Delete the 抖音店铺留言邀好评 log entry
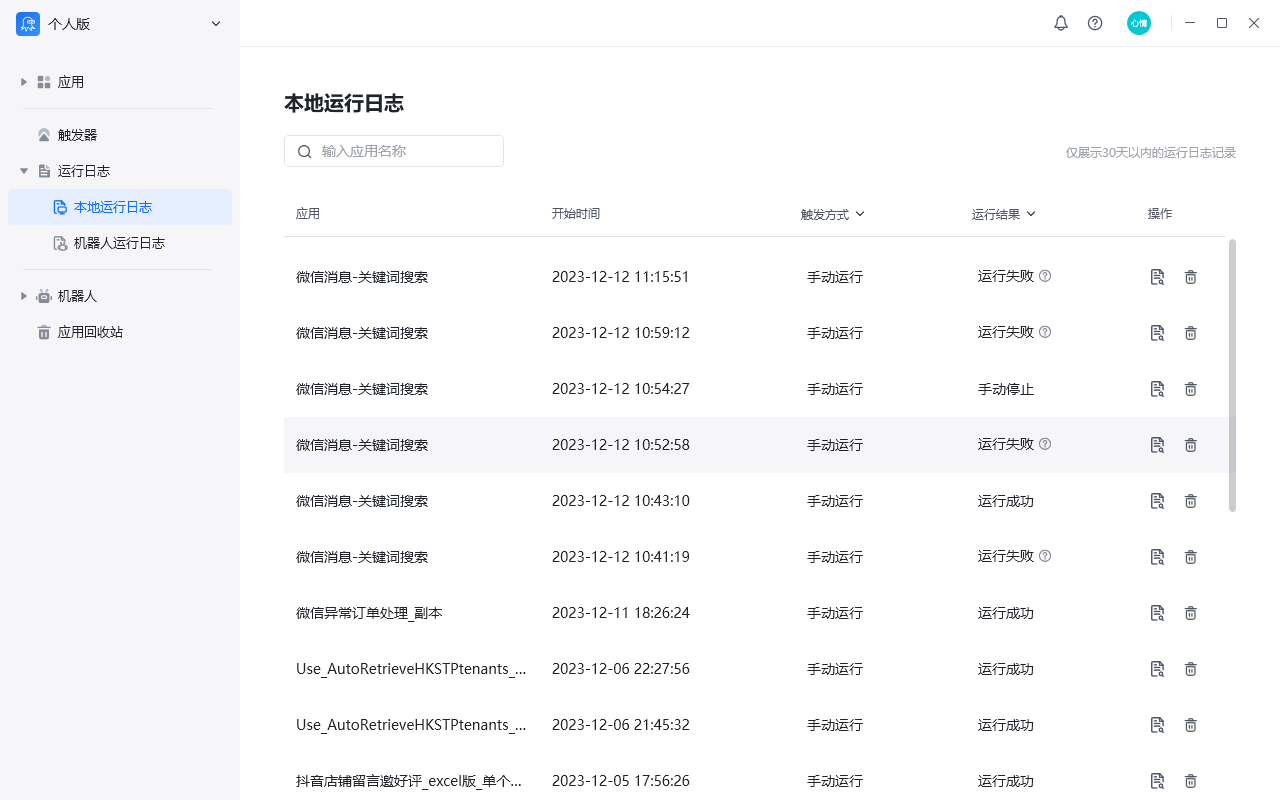 pos(1190,781)
